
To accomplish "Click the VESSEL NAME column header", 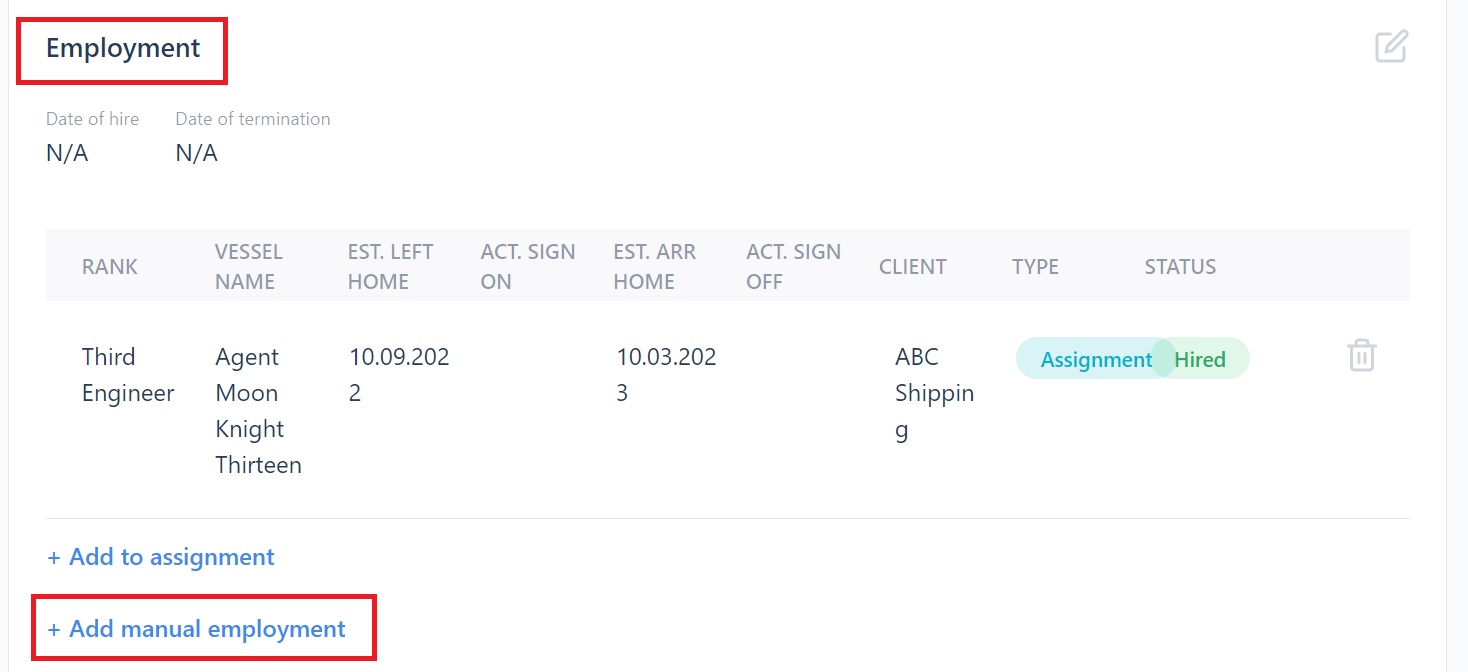I will 249,267.
